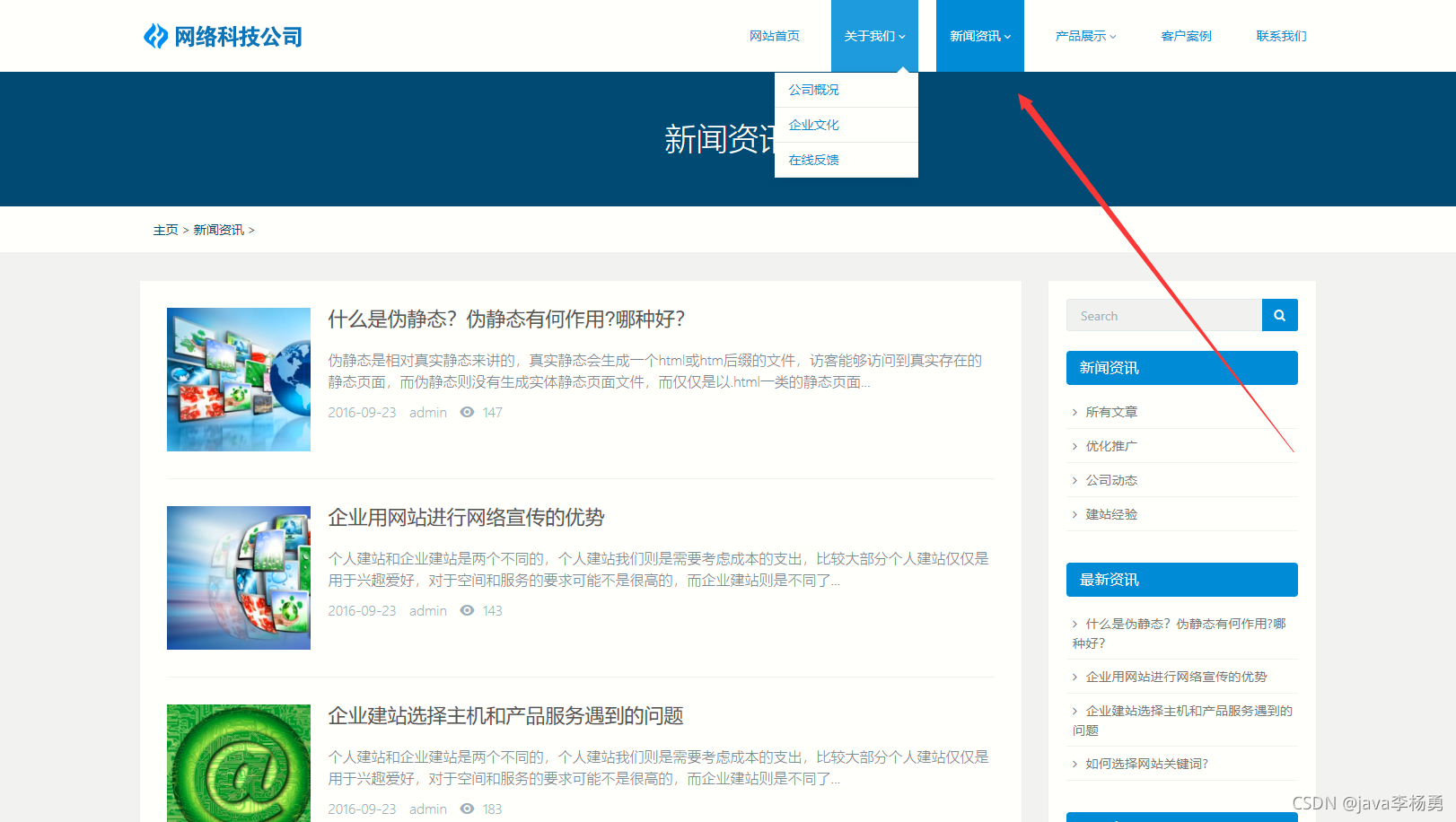
Task: Open the 优化推广 category link
Action: (x=1111, y=446)
